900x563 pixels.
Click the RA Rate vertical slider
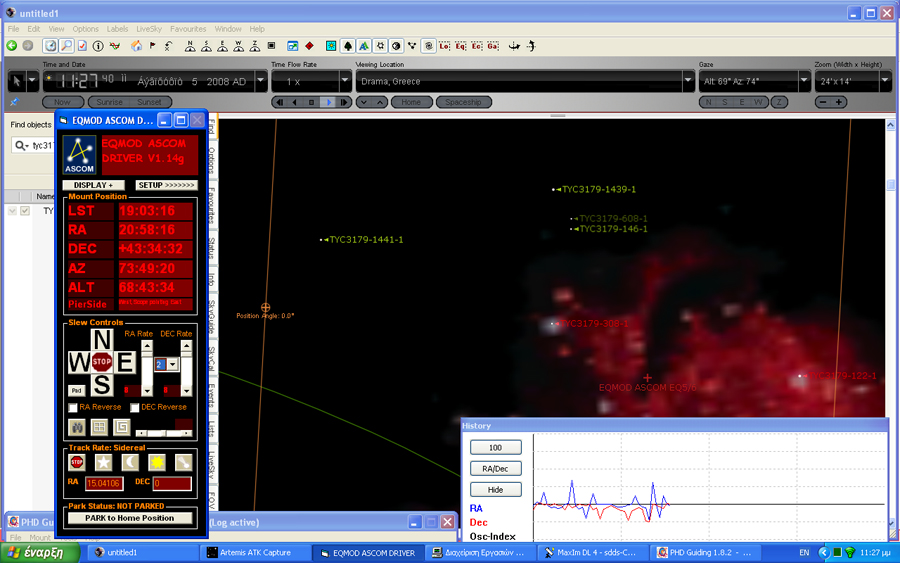(147, 368)
